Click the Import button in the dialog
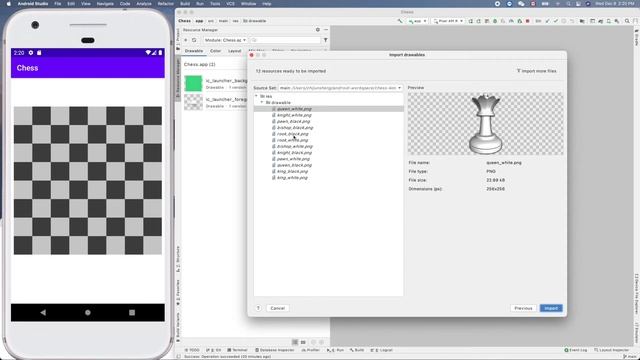The height and width of the screenshot is (360, 640). [551, 308]
